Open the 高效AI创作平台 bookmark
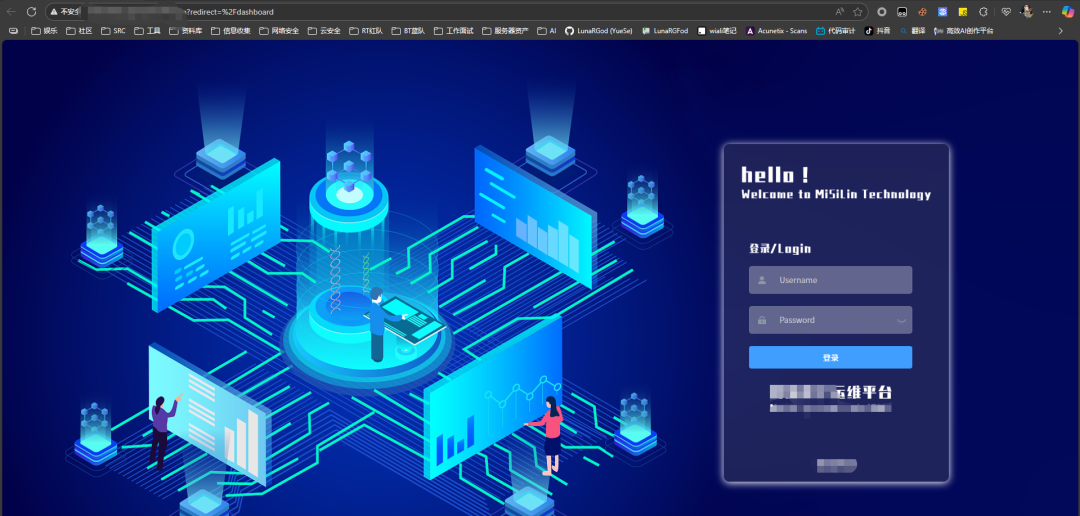This screenshot has width=1080, height=516. click(964, 30)
